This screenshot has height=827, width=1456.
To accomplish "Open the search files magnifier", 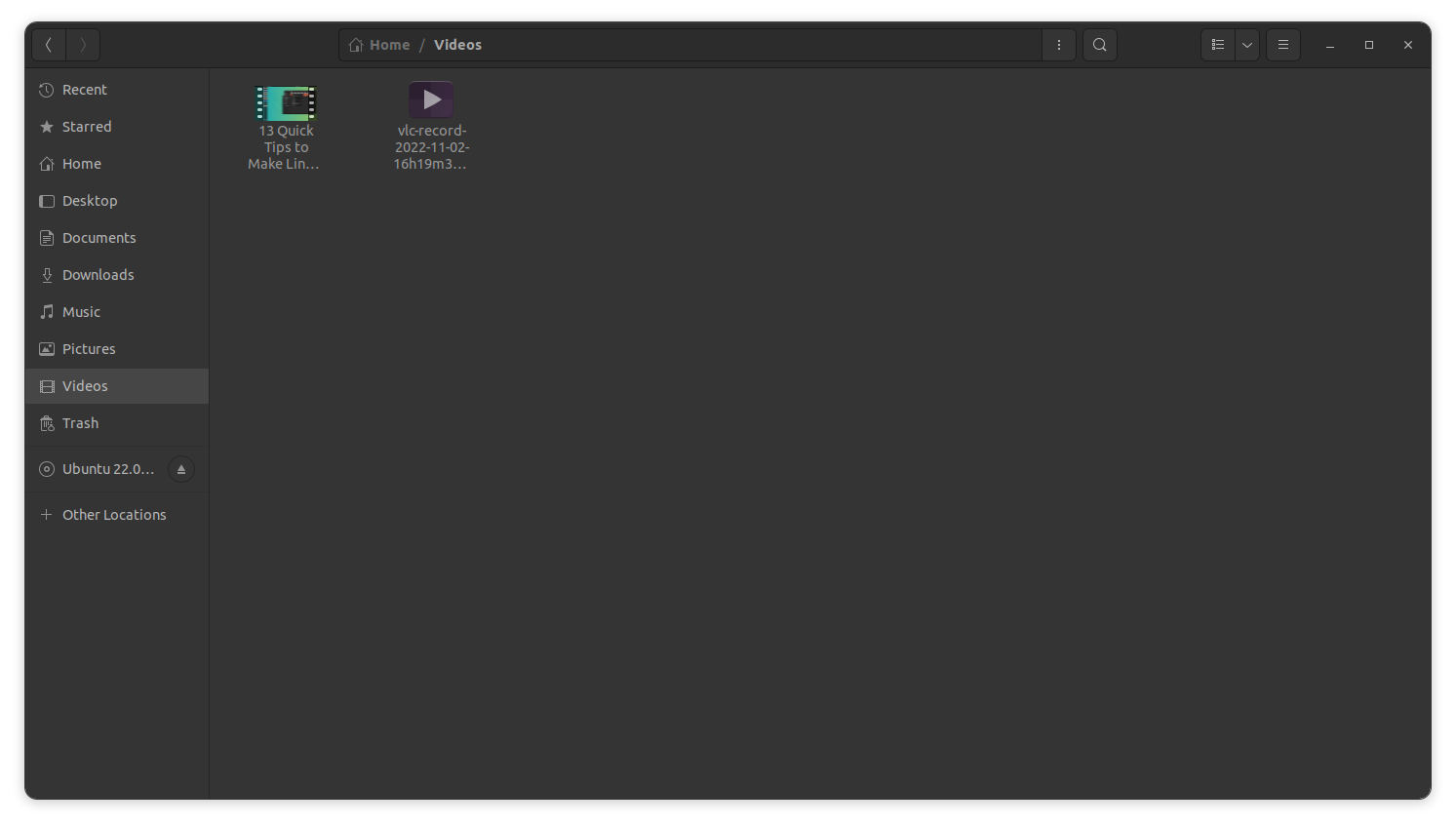I will [1099, 45].
